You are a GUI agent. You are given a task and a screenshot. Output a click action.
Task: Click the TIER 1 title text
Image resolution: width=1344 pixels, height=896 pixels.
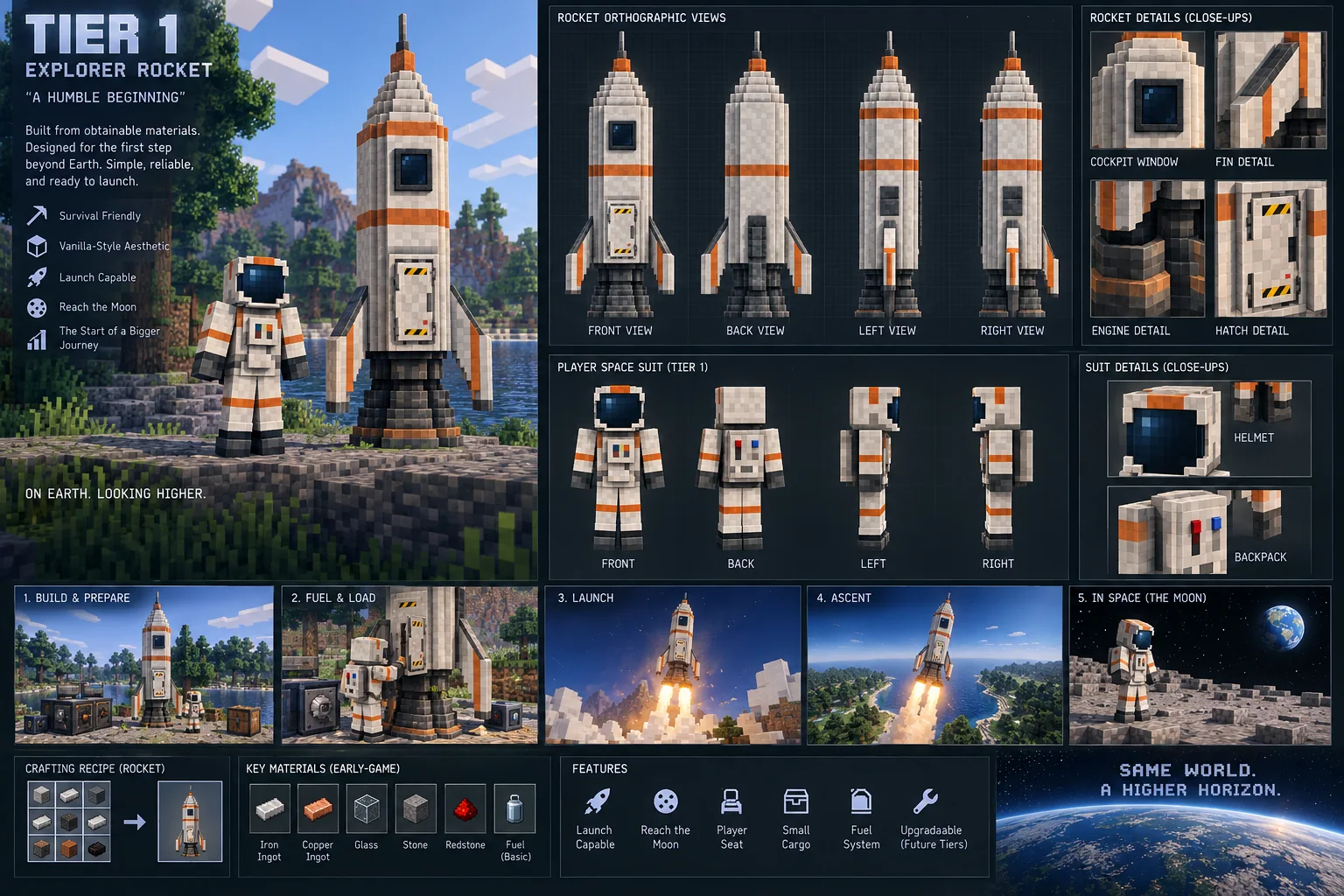pyautogui.click(x=102, y=35)
